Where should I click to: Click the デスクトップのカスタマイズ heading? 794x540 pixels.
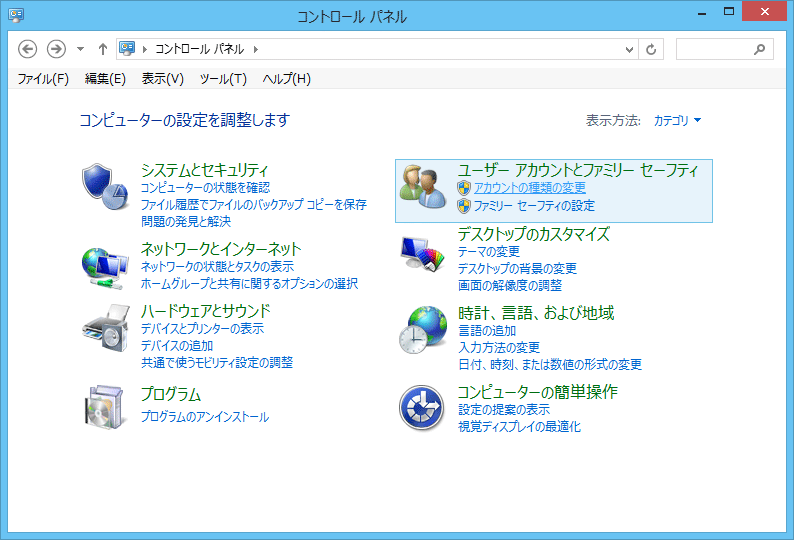tap(534, 234)
